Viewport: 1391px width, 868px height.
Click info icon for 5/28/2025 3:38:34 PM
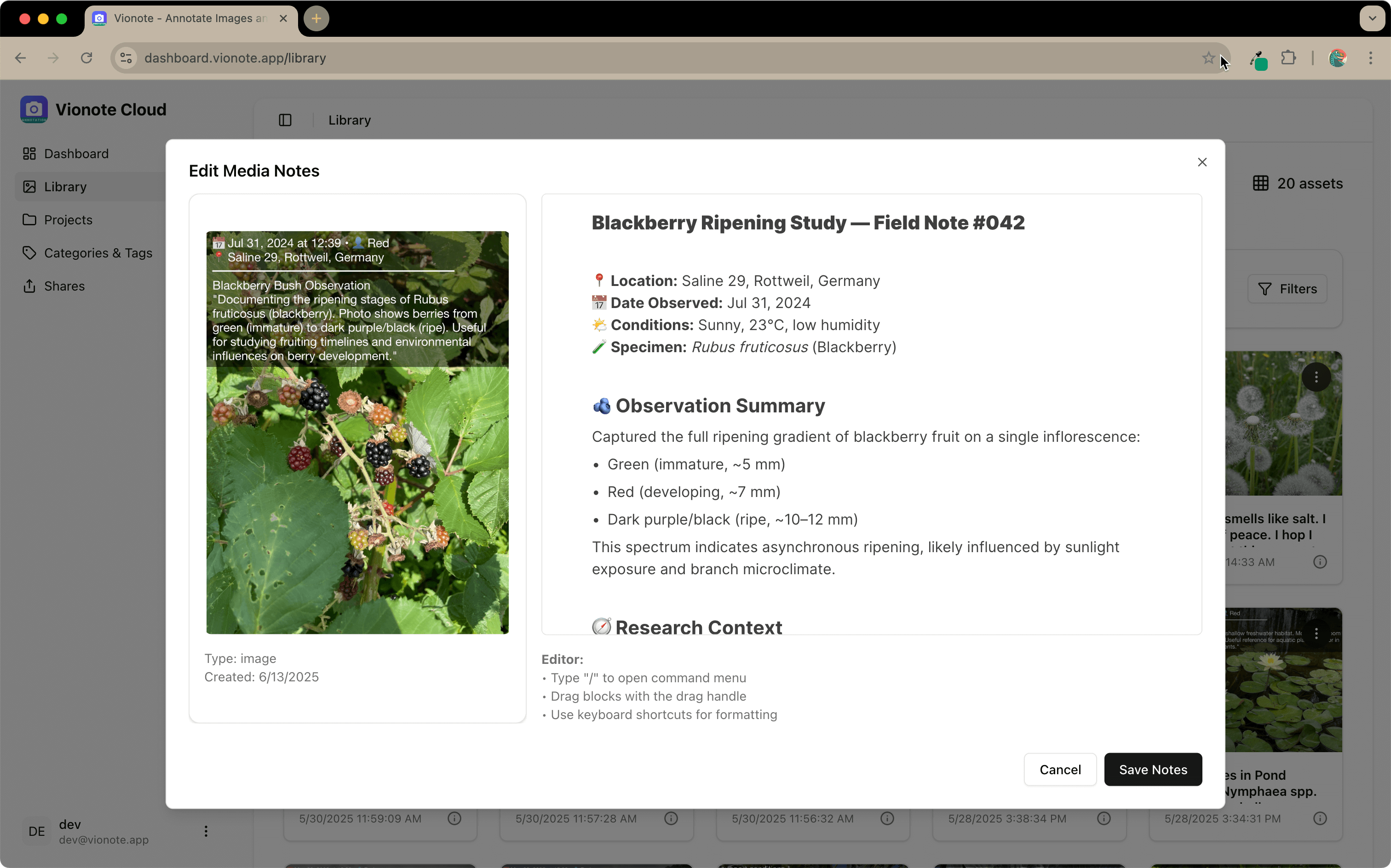1104,818
